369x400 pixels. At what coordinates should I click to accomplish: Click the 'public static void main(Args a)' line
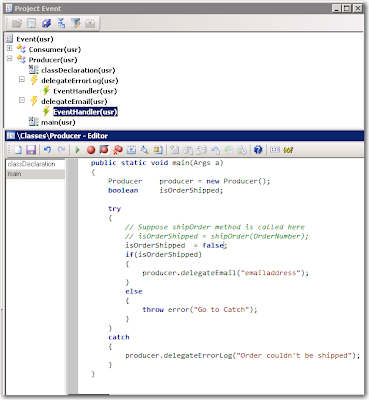[157, 163]
